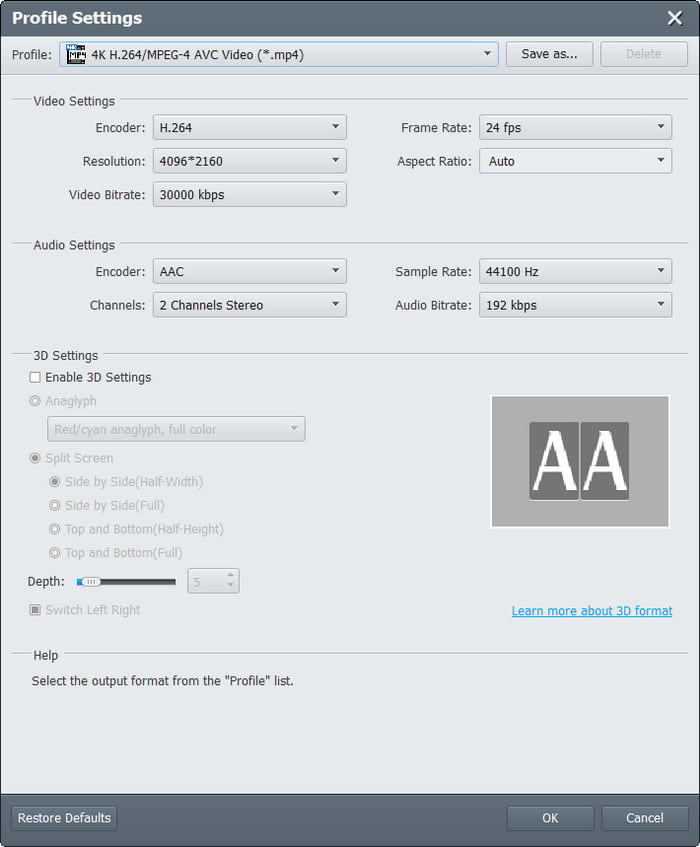The height and width of the screenshot is (847, 700).
Task: Click the AA split-screen preview image
Action: pos(579,461)
